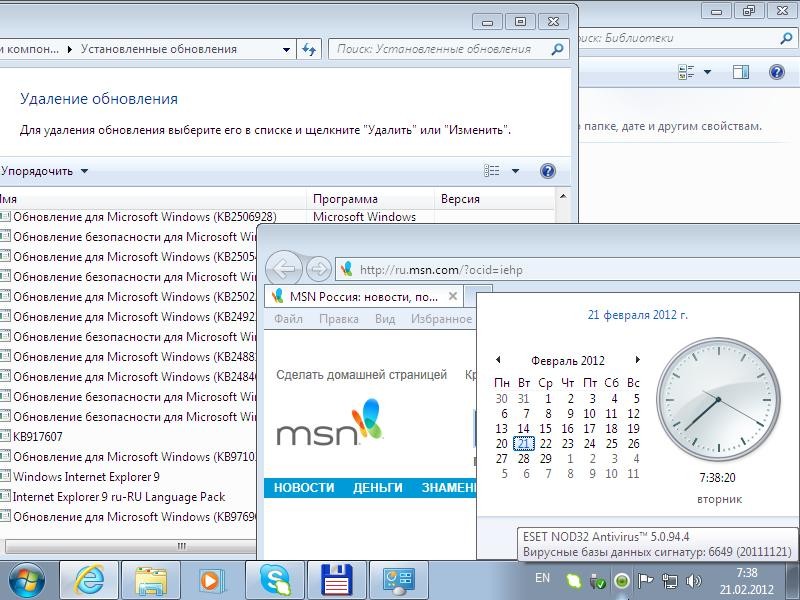This screenshot has height=600, width=800.
Task: Select day 29 in the calendar
Action: click(545, 459)
